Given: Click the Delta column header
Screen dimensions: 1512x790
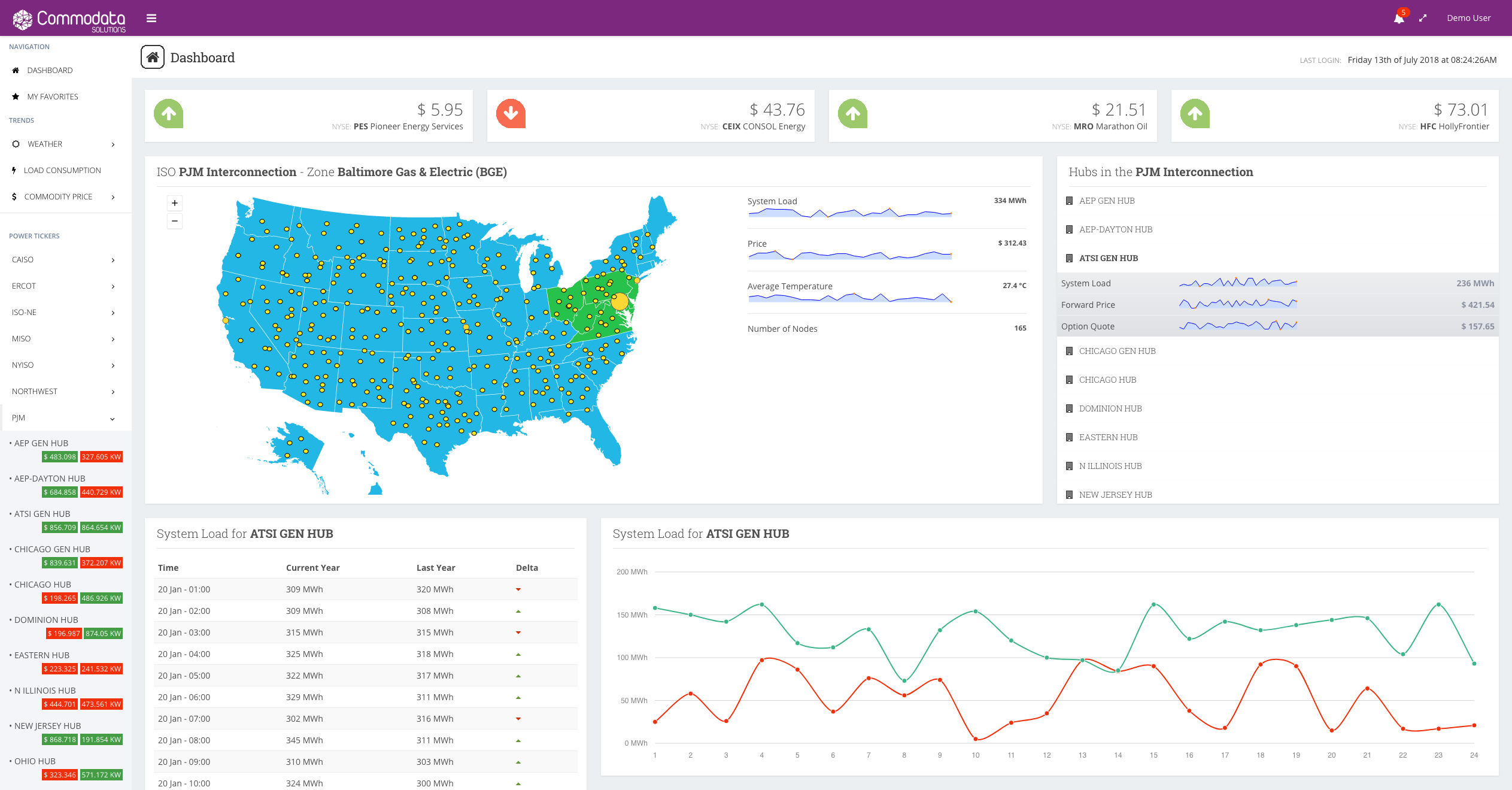Looking at the screenshot, I should pyautogui.click(x=527, y=568).
